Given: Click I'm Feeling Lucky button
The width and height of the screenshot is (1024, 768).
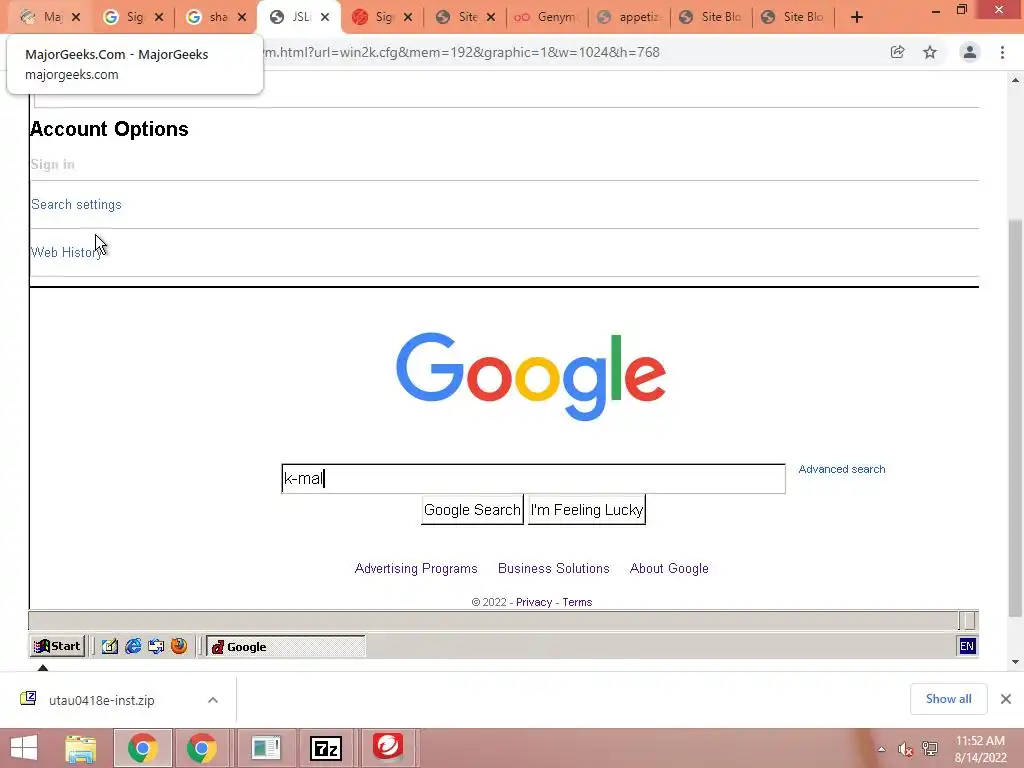Looking at the screenshot, I should [x=586, y=510].
